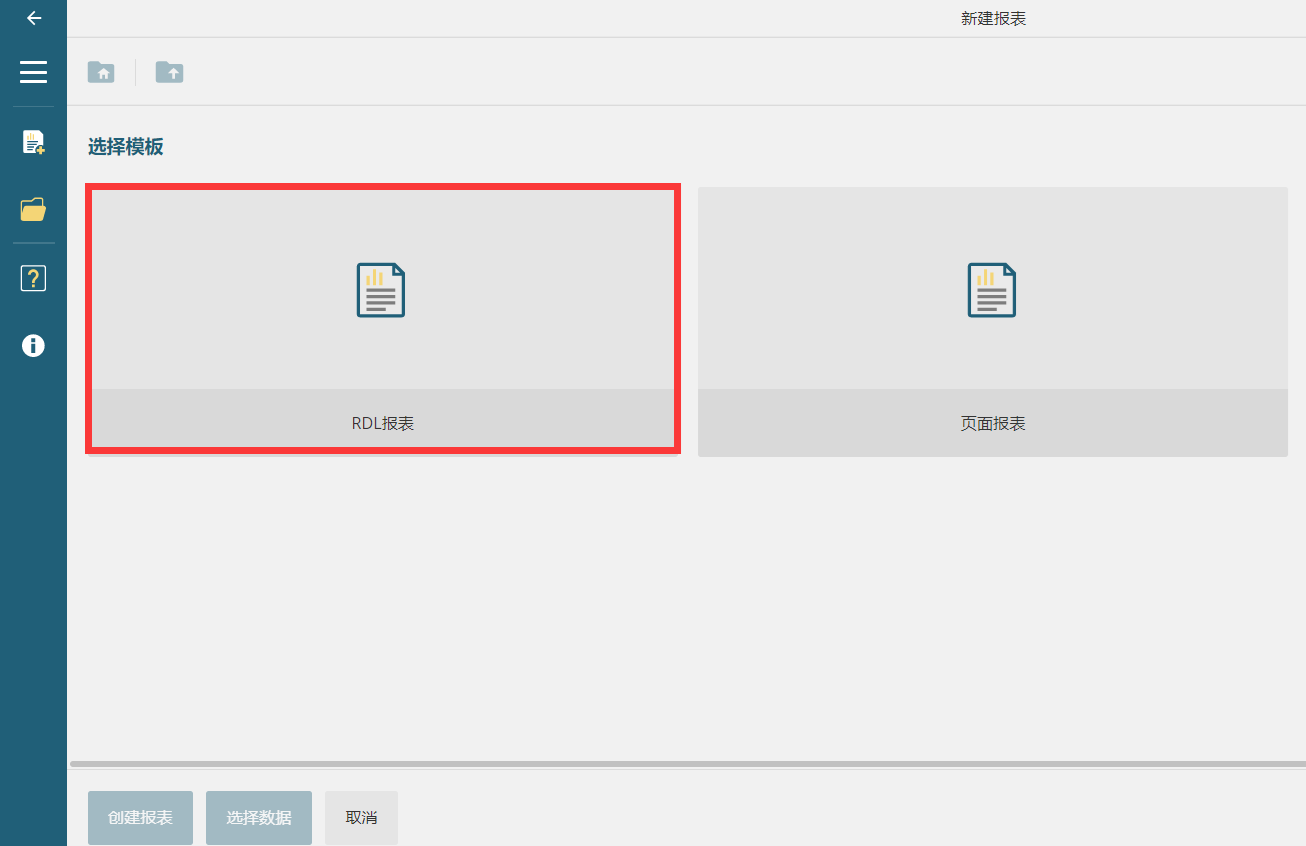Go to the home folder icon
The width and height of the screenshot is (1306, 846).
101,72
